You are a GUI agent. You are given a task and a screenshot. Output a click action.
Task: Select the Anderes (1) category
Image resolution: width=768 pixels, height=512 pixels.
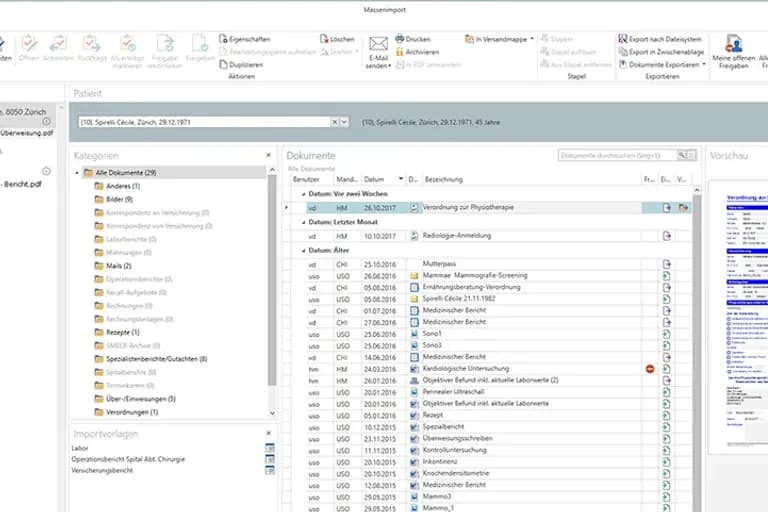point(122,186)
